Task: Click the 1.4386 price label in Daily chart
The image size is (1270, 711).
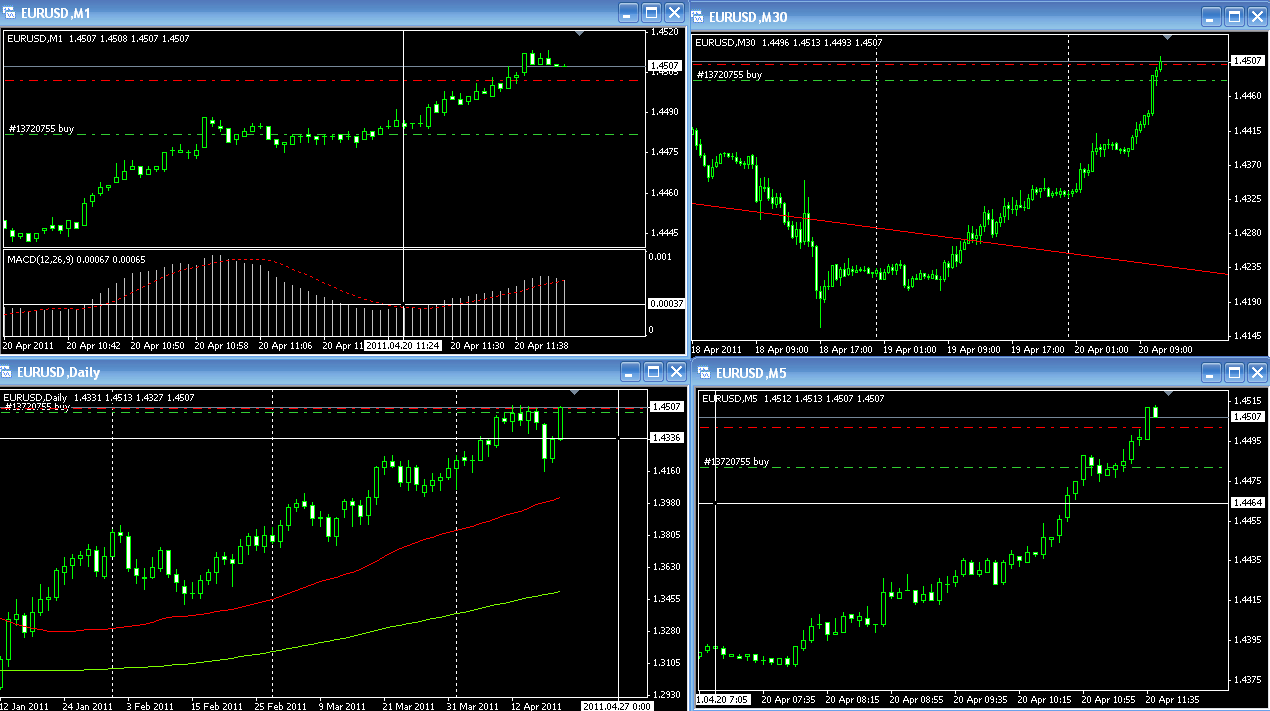Action: (x=666, y=438)
